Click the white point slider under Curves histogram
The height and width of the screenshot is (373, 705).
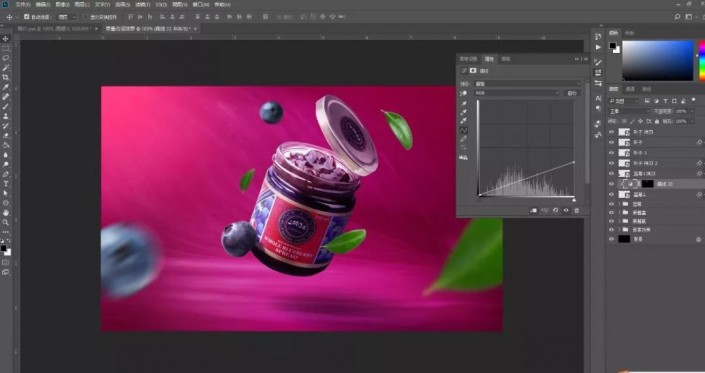pos(574,199)
